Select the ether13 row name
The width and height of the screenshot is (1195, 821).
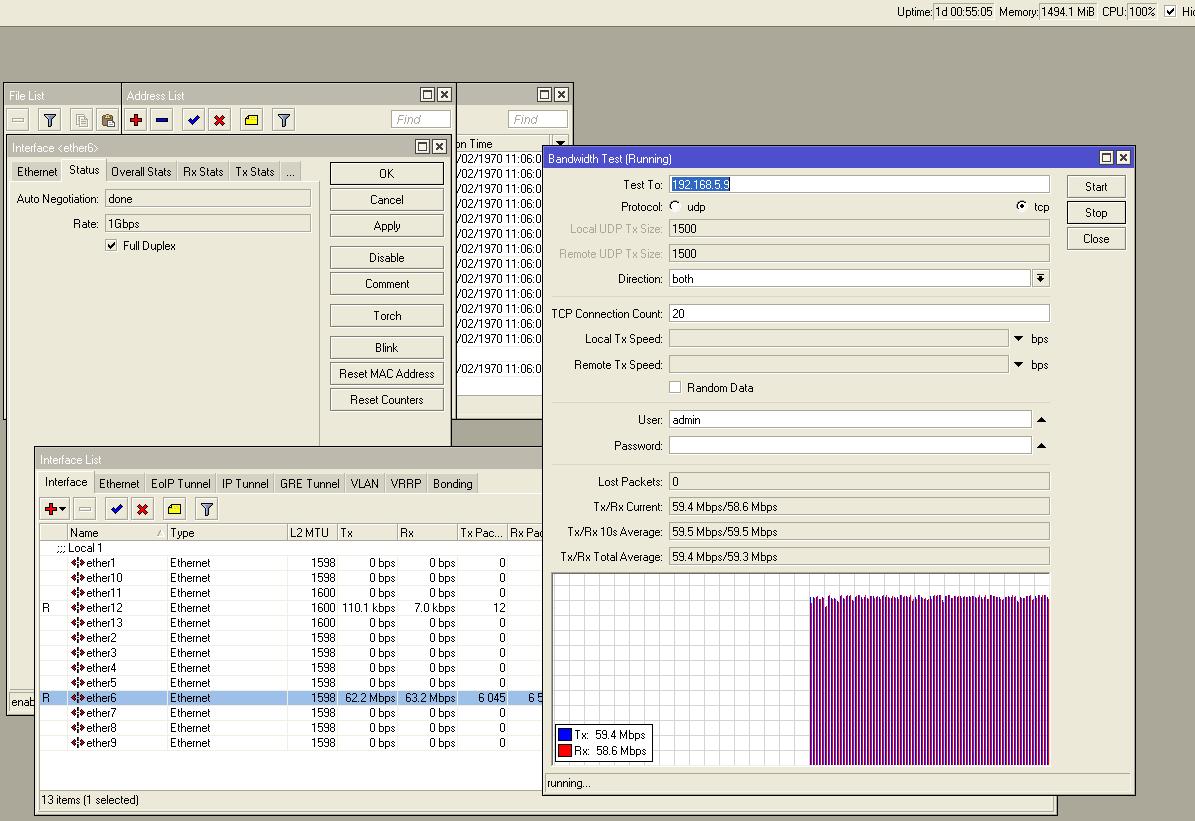click(x=104, y=623)
